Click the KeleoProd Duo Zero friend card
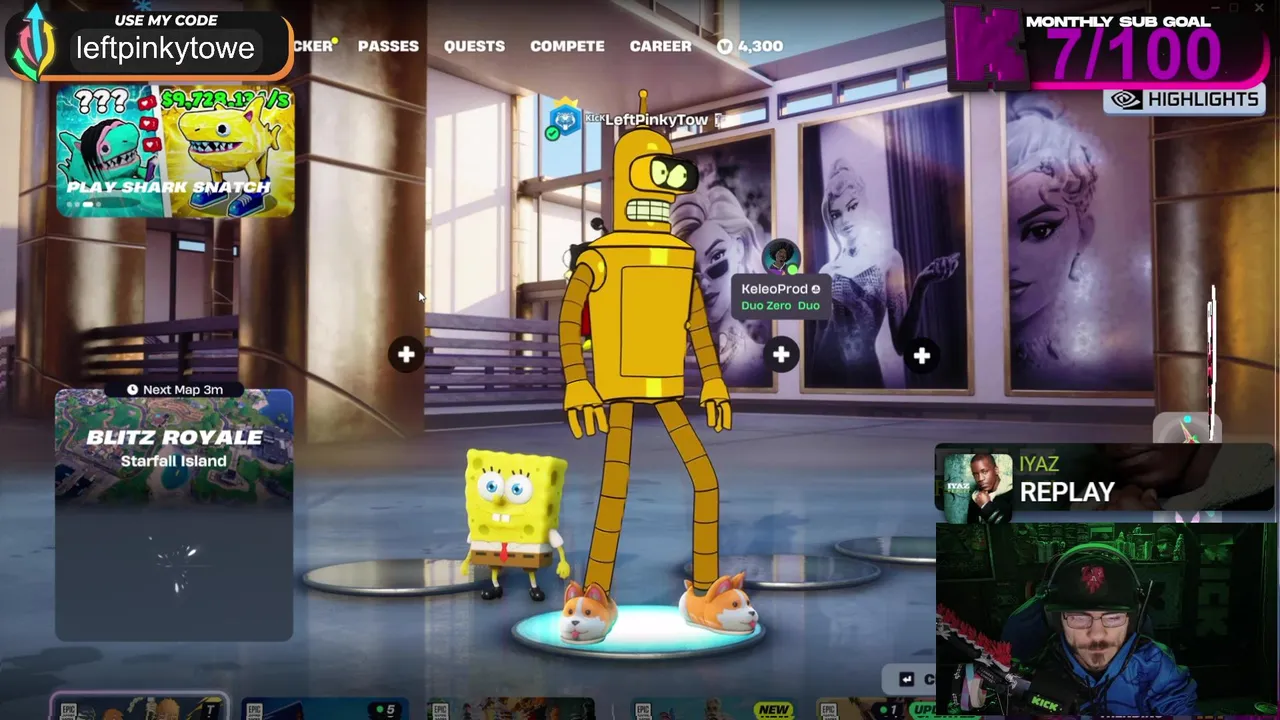Image resolution: width=1280 pixels, height=720 pixels. pos(781,297)
